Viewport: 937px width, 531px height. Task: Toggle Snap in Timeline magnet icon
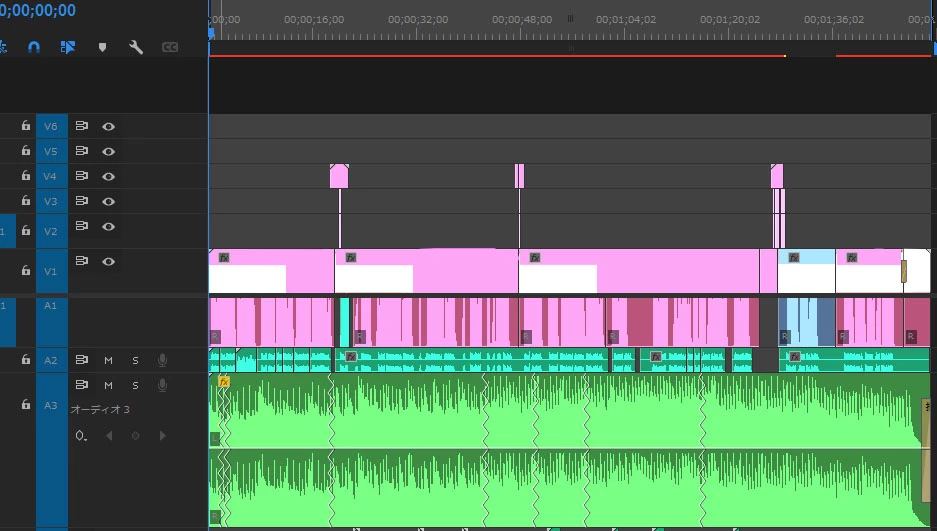coord(34,47)
